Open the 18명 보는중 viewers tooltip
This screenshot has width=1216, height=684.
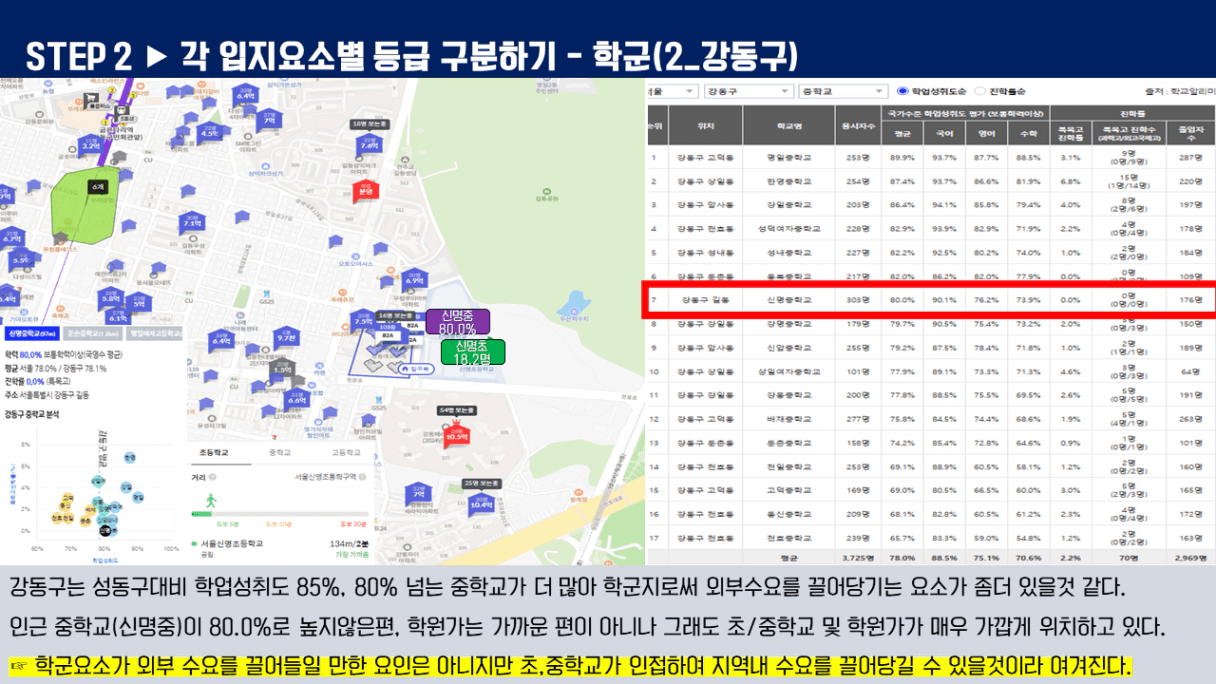click(x=370, y=124)
